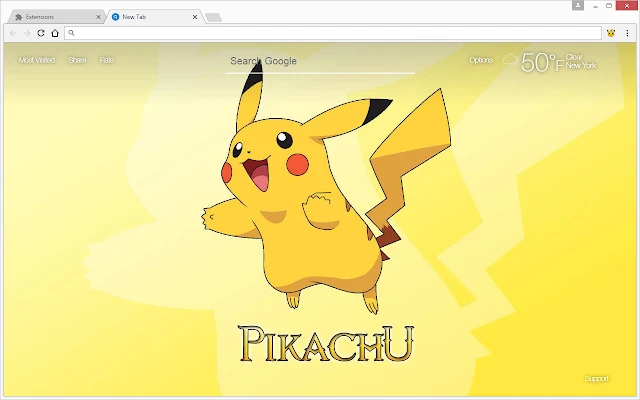Click the Rate link
Image resolution: width=640 pixels, height=400 pixels.
tap(107, 60)
